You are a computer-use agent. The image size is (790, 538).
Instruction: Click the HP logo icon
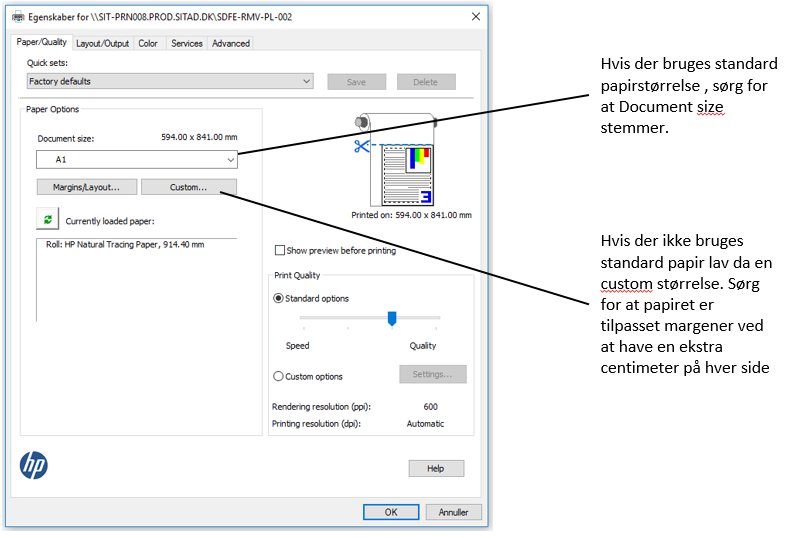pyautogui.click(x=34, y=465)
